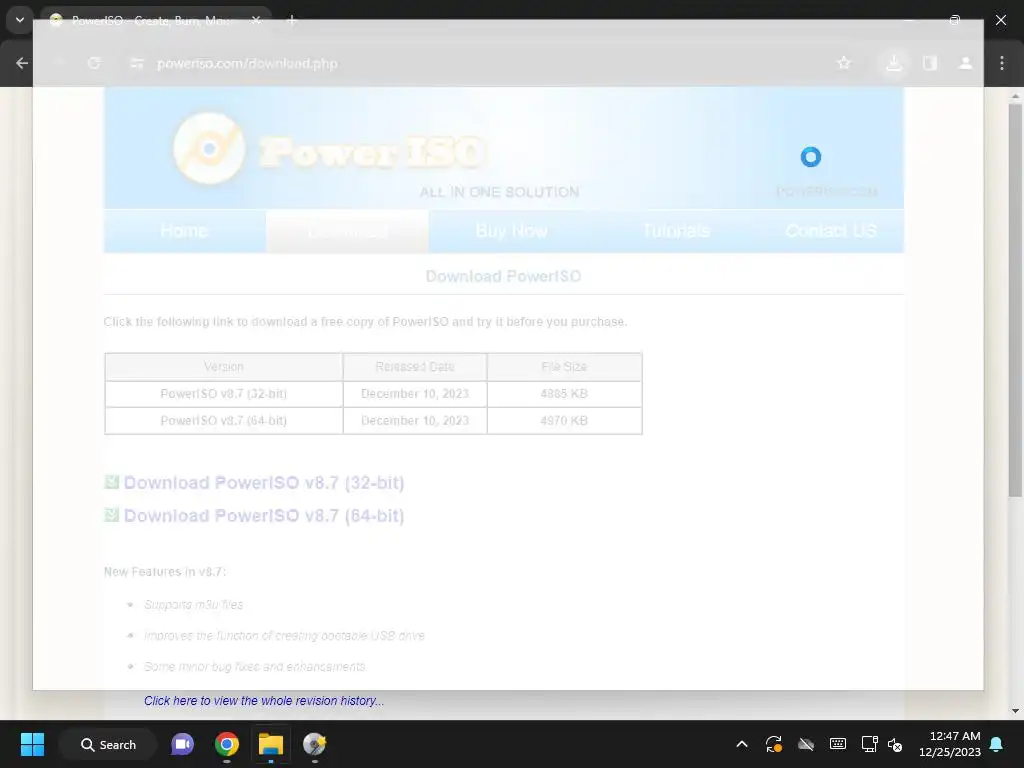Select the 4885 KB file size cell
Screen dimensions: 1024x768
pos(564,394)
